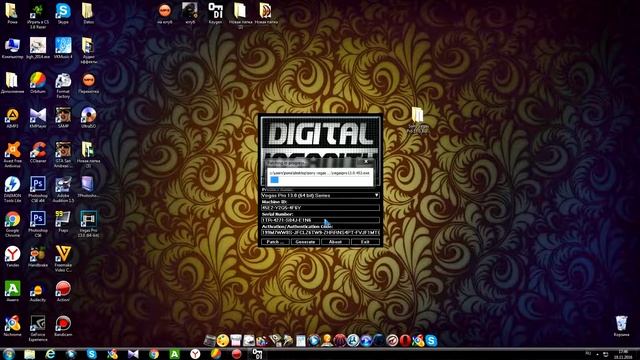
Task: Open the KMPlayer desktop shortcut
Action: (x=38, y=118)
